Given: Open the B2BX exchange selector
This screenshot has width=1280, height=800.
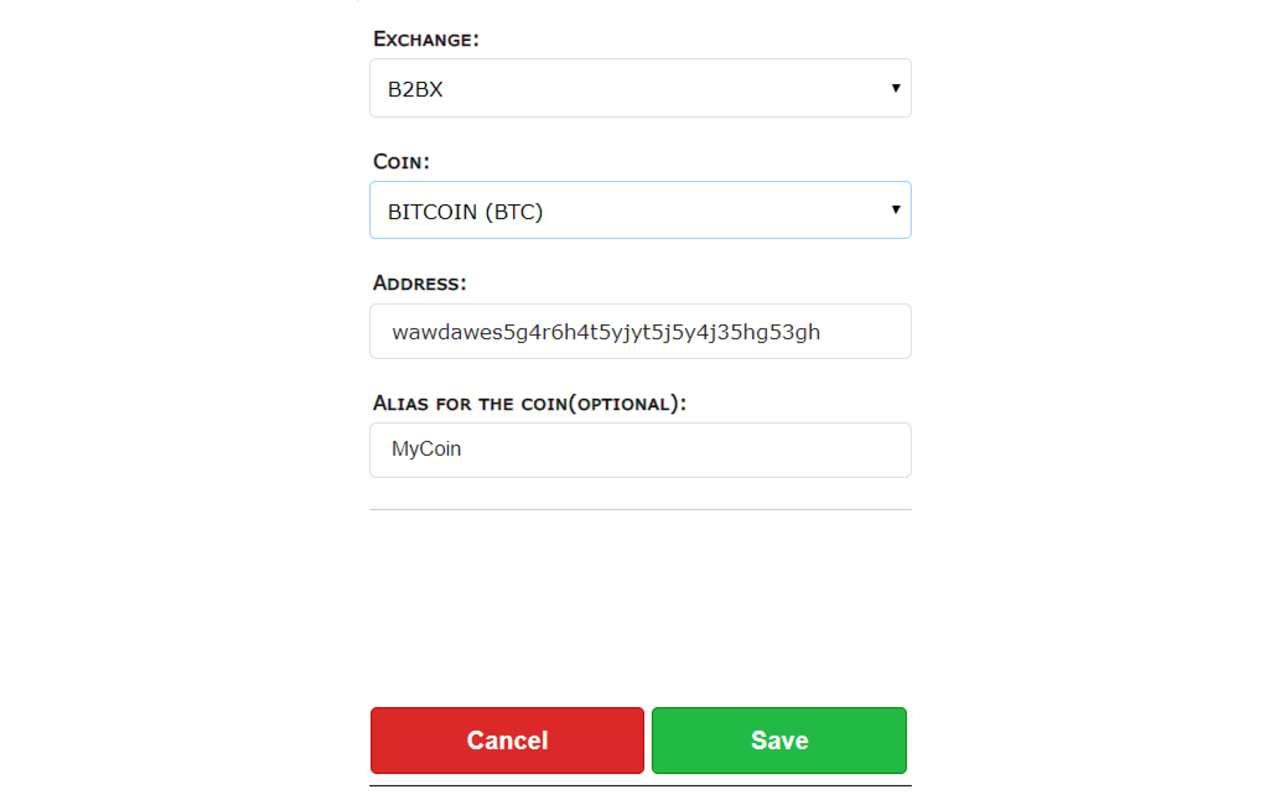Looking at the screenshot, I should tap(640, 88).
